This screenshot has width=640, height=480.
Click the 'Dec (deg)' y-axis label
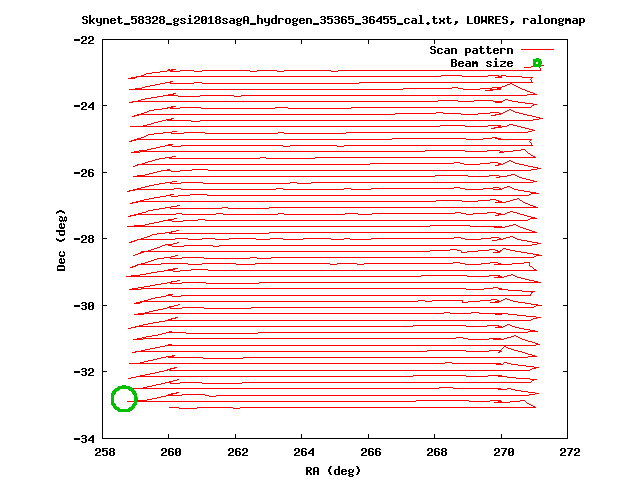(x=61, y=240)
